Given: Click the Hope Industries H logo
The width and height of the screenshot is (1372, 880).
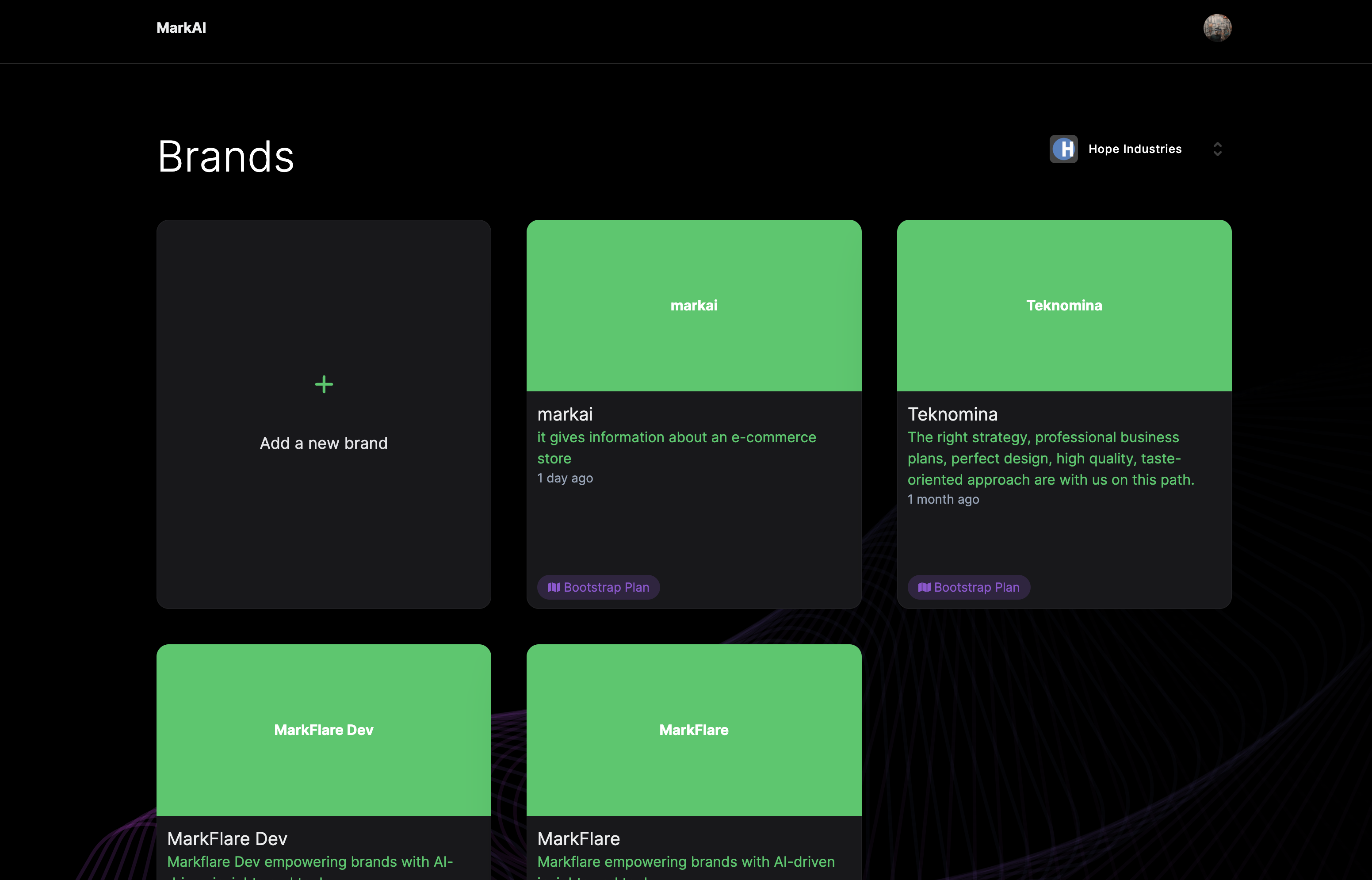Looking at the screenshot, I should coord(1063,149).
